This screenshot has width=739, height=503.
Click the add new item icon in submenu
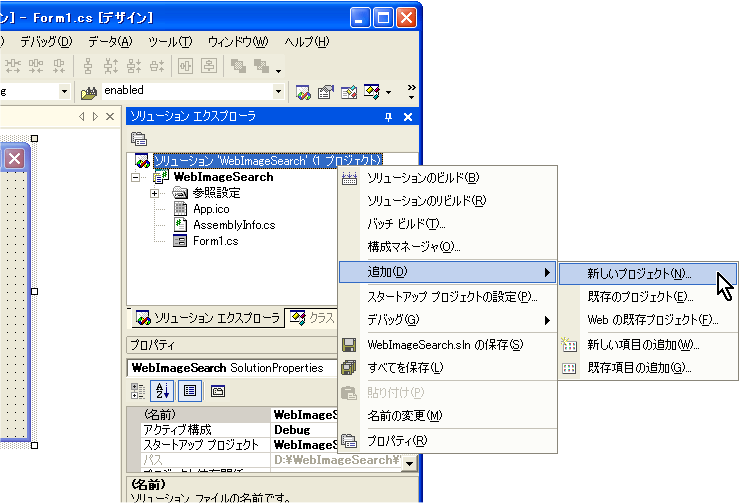(569, 345)
